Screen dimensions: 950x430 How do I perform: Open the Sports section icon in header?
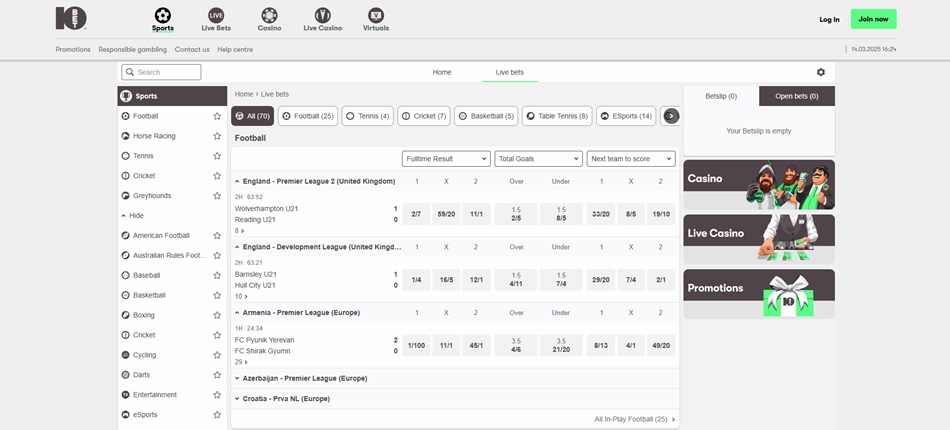click(162, 15)
